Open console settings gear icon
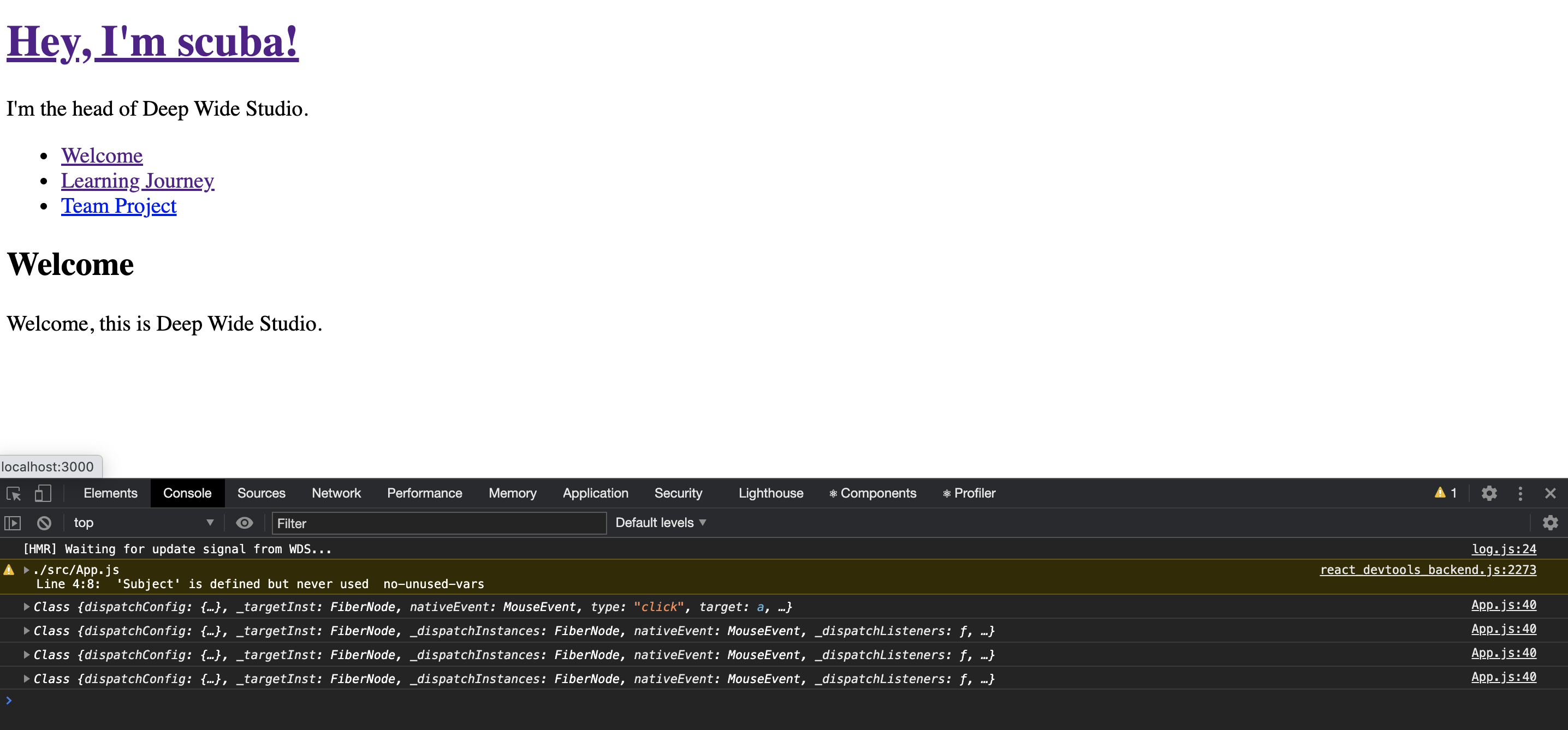Image resolution: width=1568 pixels, height=730 pixels. tap(1550, 523)
